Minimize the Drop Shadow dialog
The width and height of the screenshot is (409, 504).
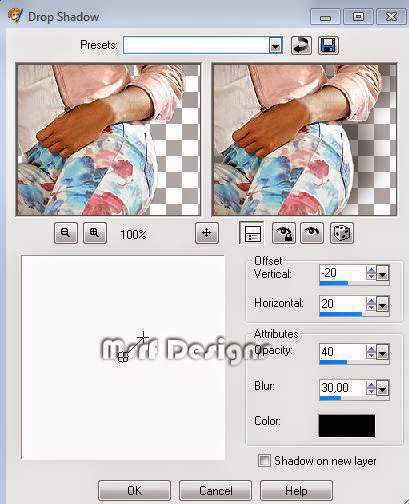pos(325,17)
